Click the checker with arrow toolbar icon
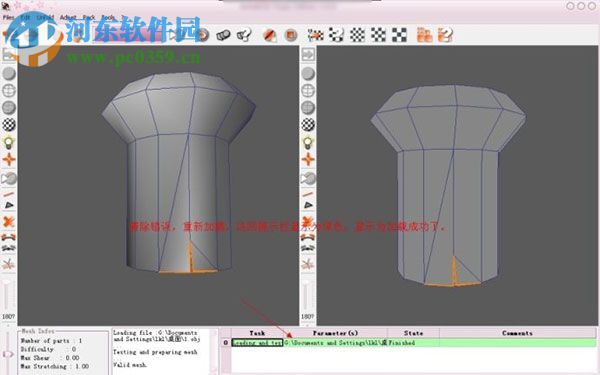Image resolution: width=600 pixels, height=375 pixels. click(315, 35)
